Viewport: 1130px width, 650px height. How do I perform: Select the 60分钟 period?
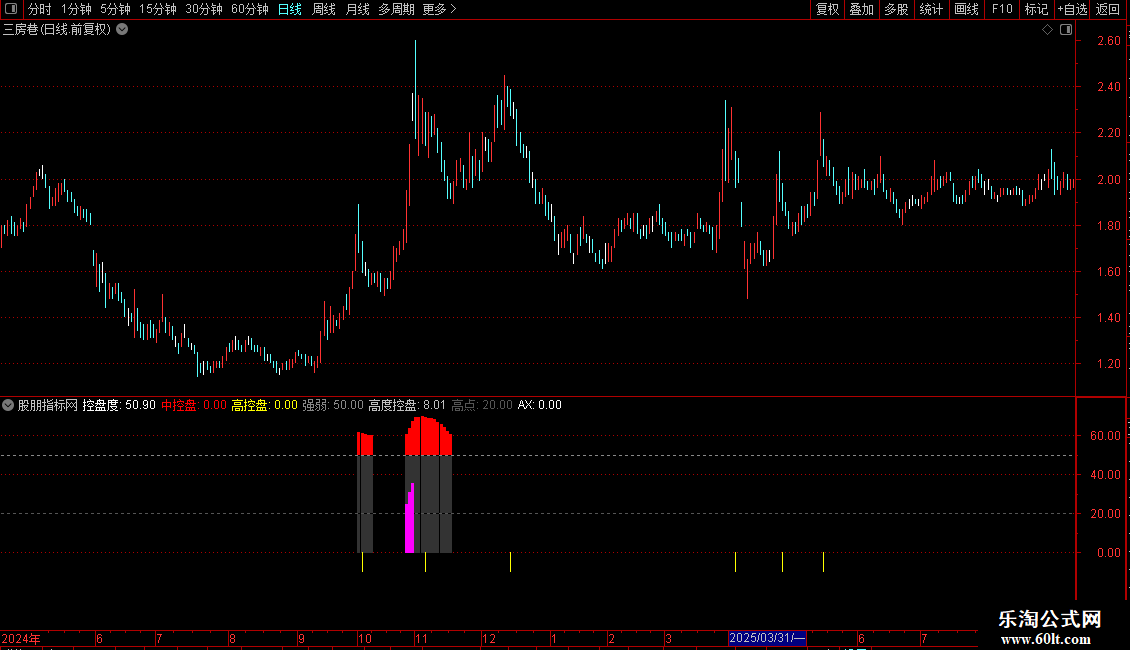(250, 9)
